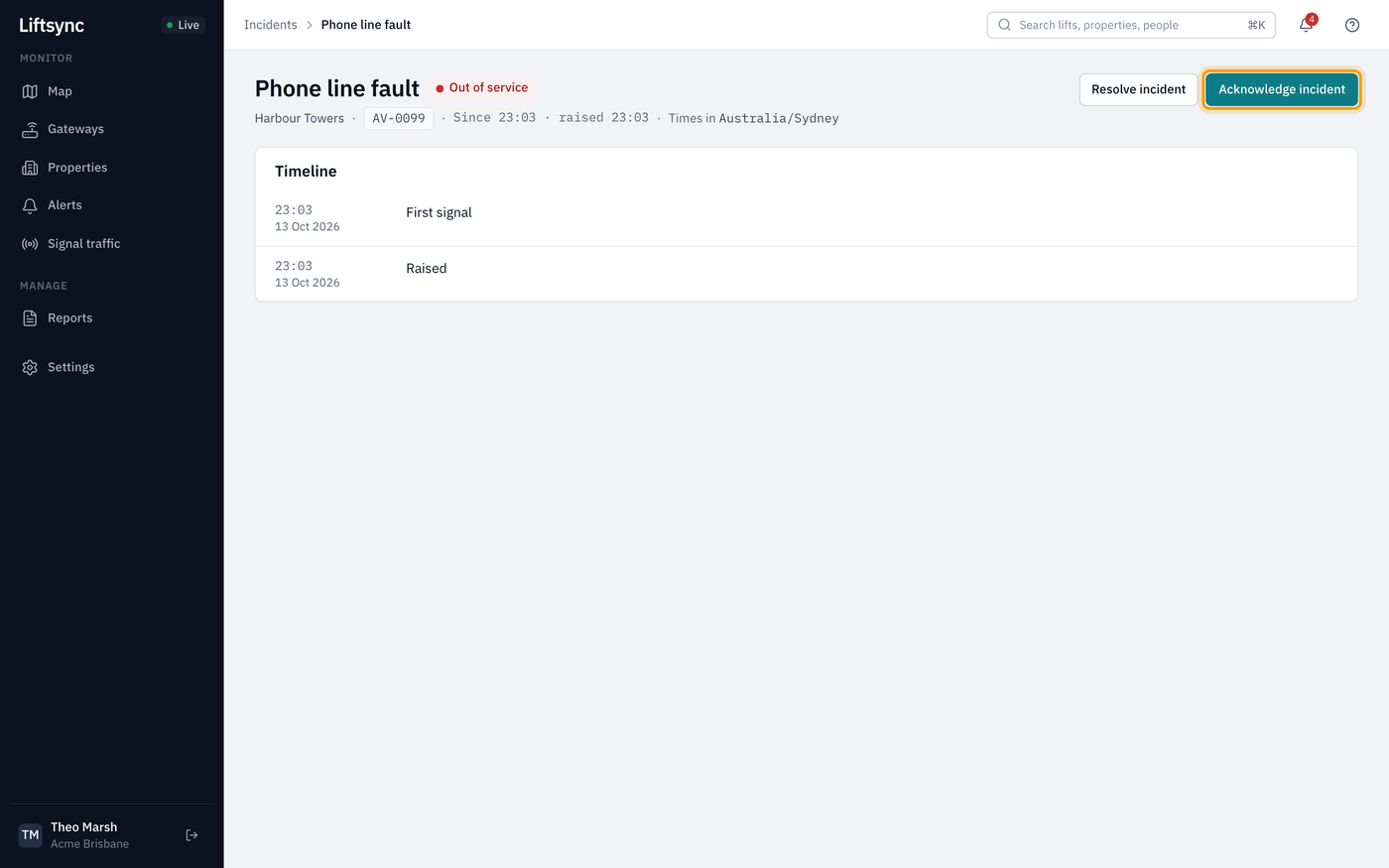Open notifications bell with 4 badge
The width and height of the screenshot is (1389, 868).
tap(1307, 25)
